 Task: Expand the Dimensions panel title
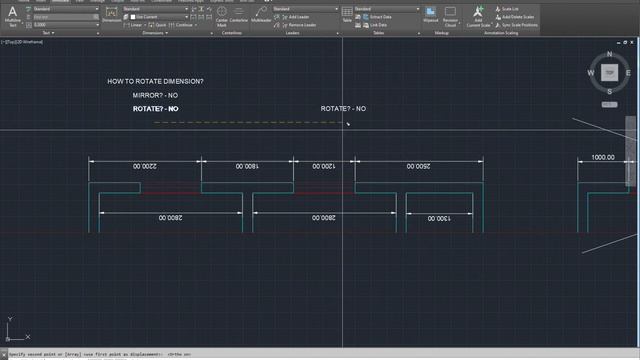(155, 33)
